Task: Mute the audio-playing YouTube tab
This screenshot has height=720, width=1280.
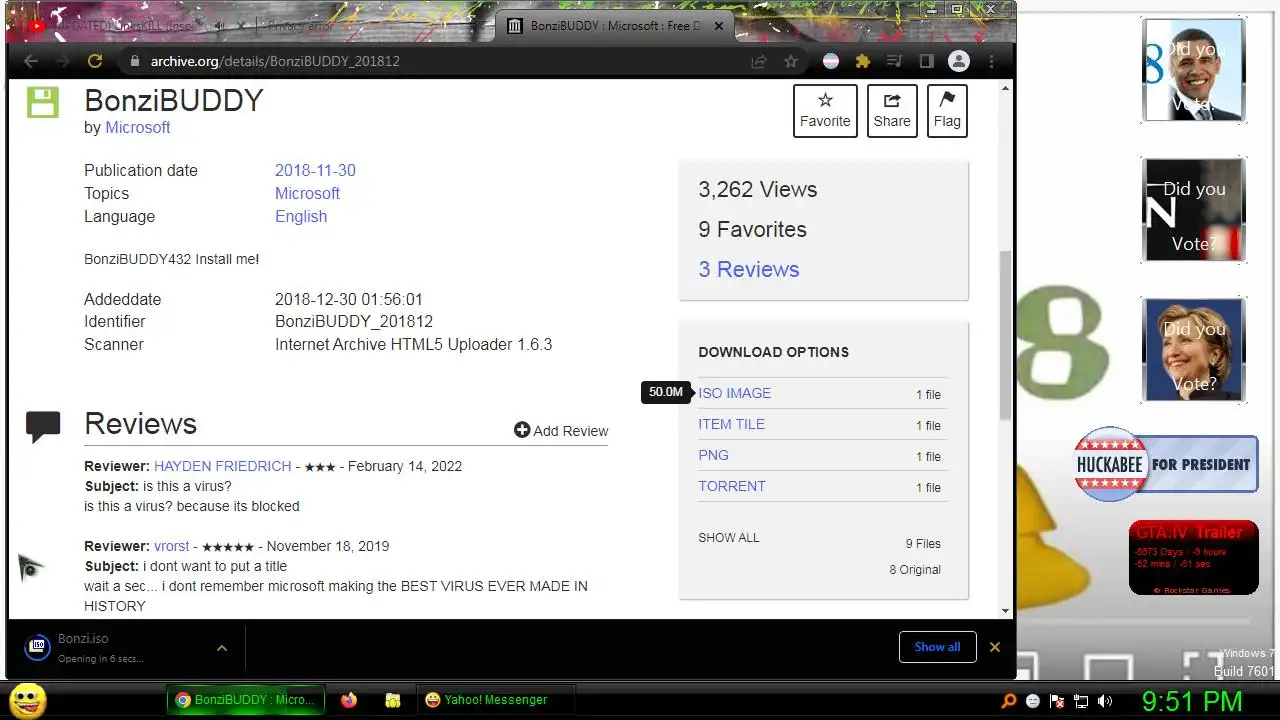Action: [x=218, y=26]
